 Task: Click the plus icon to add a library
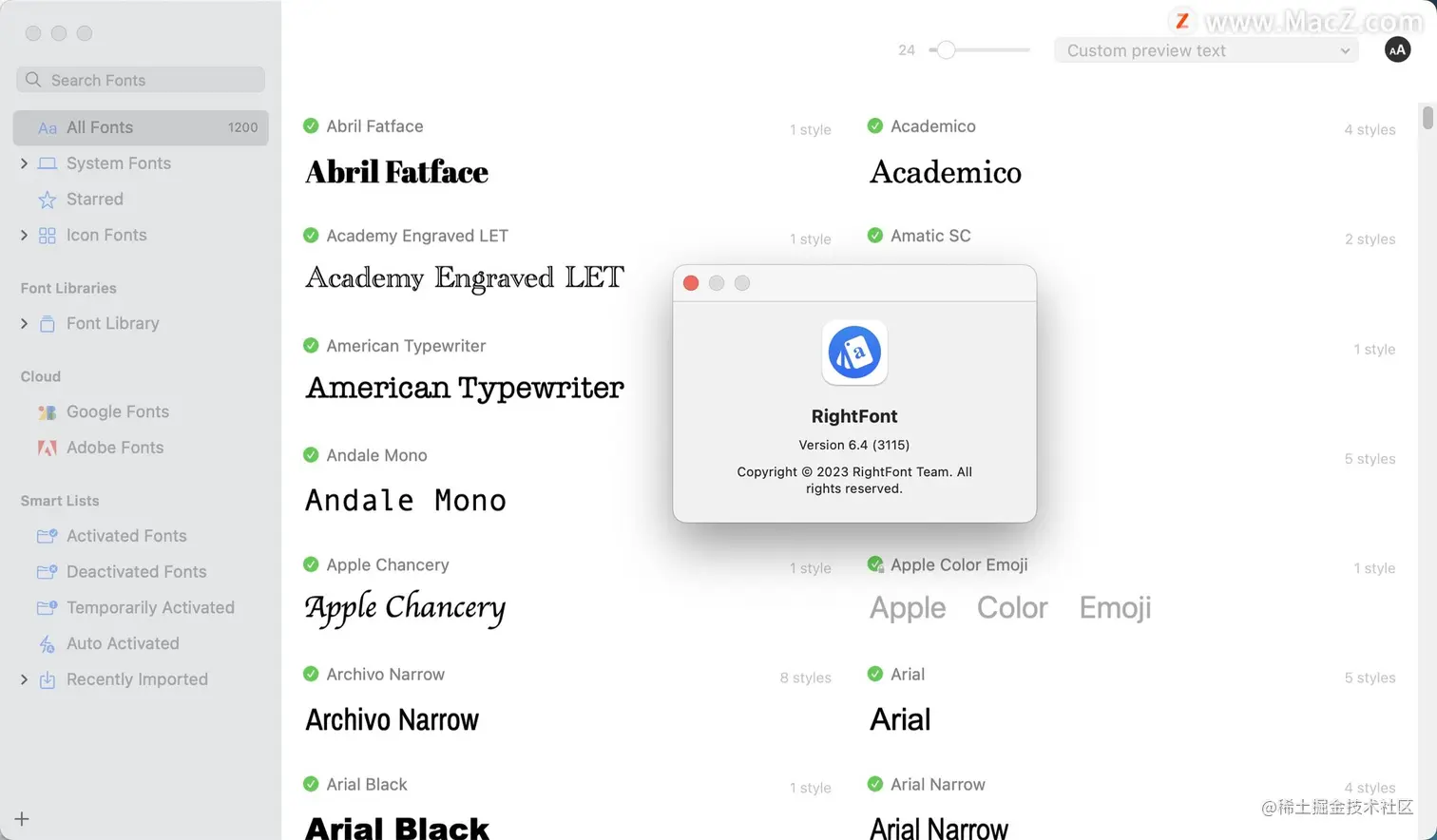pyautogui.click(x=22, y=818)
